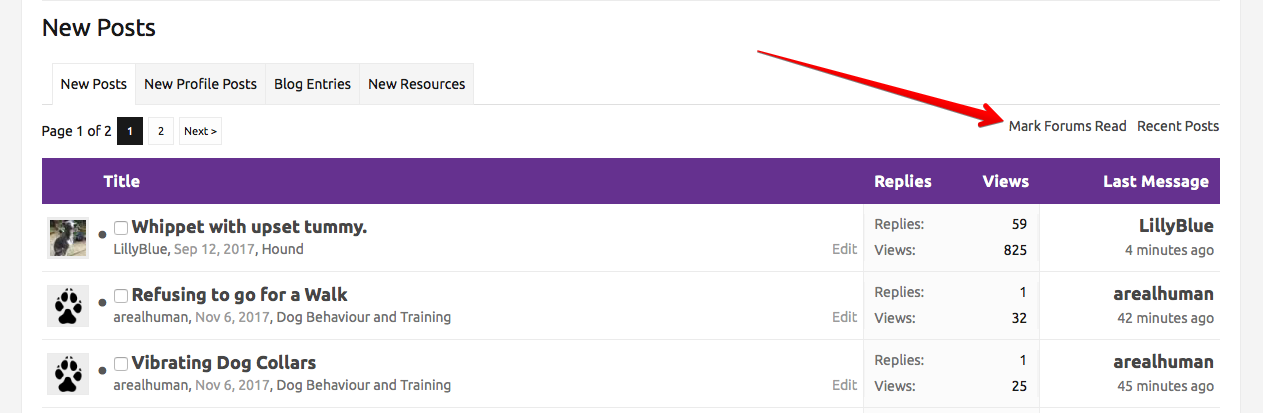Select the view count 32
The height and width of the screenshot is (413, 1263).
click(1019, 318)
